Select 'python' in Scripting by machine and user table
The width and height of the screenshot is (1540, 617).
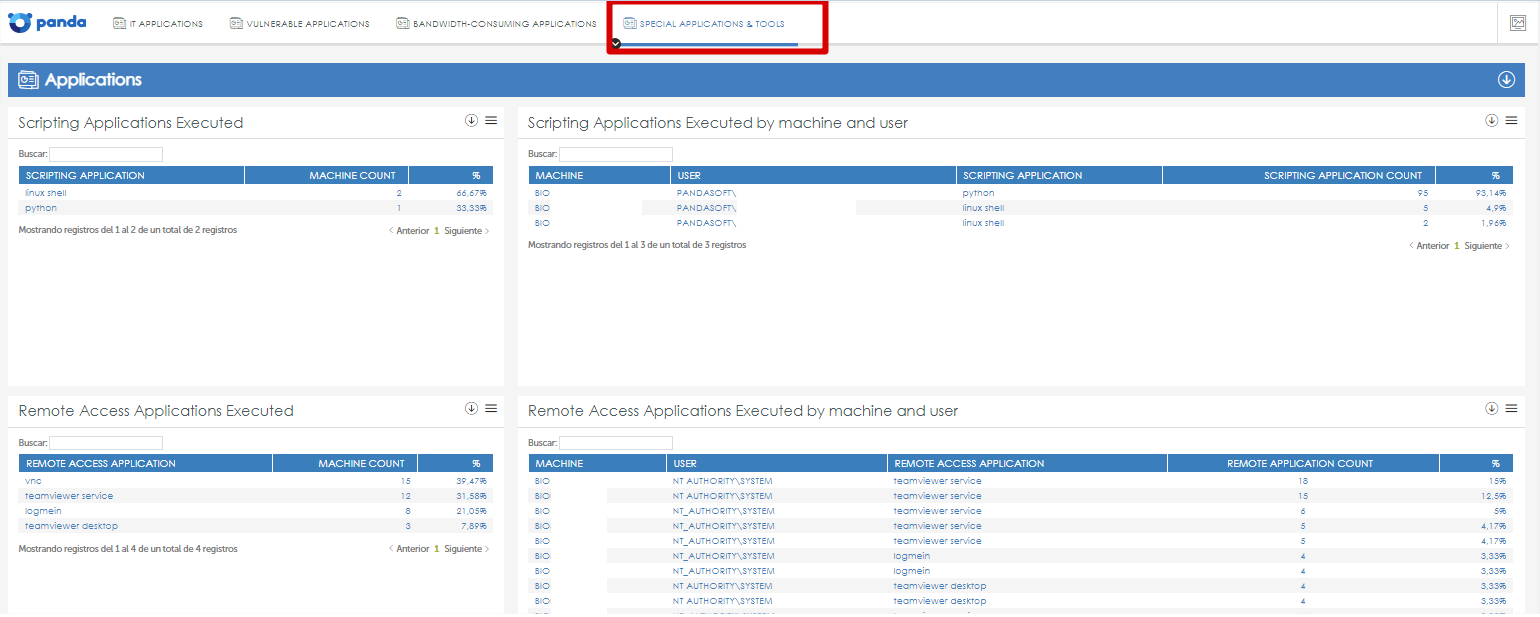point(979,193)
